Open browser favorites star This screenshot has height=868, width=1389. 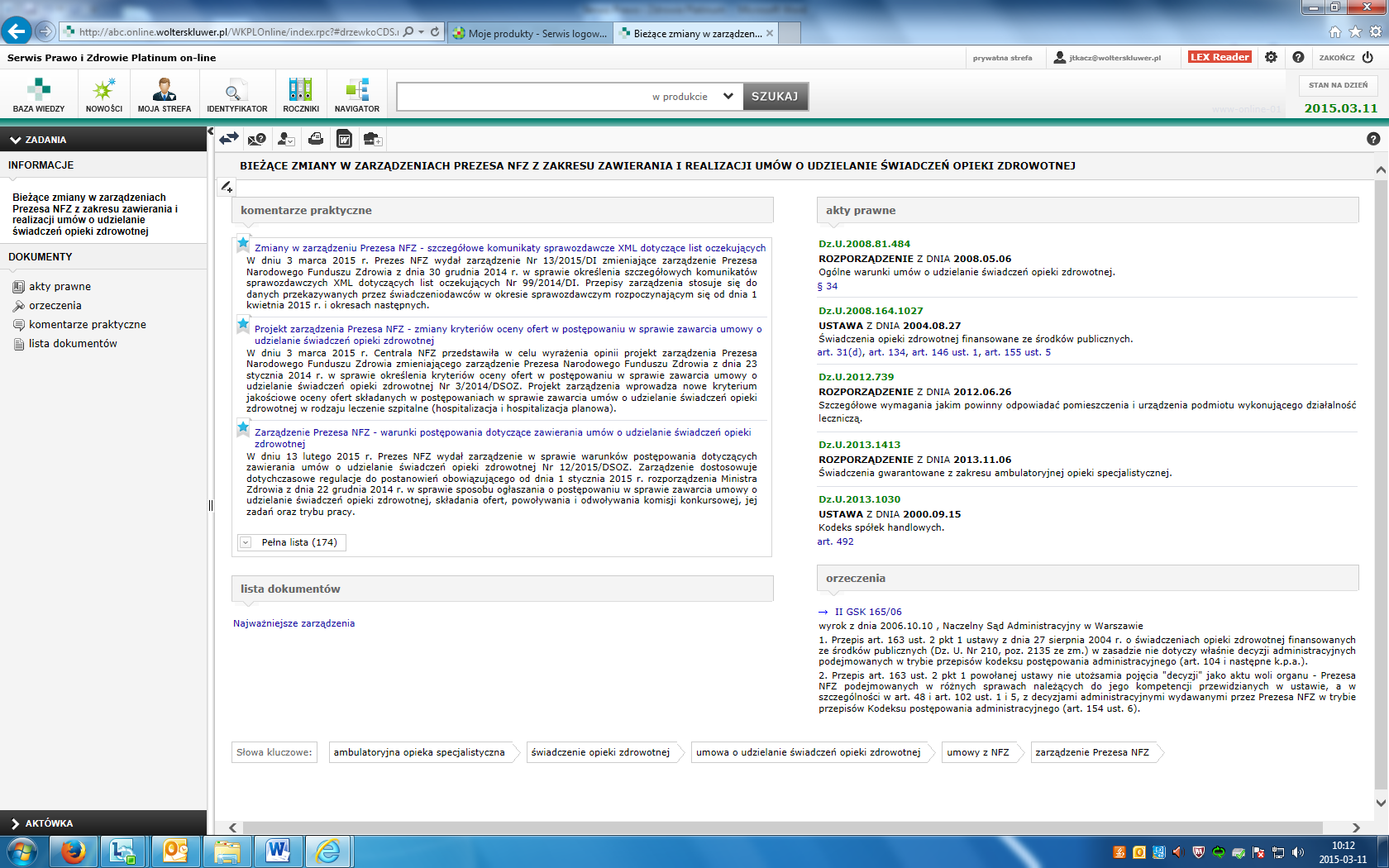[x=1355, y=31]
